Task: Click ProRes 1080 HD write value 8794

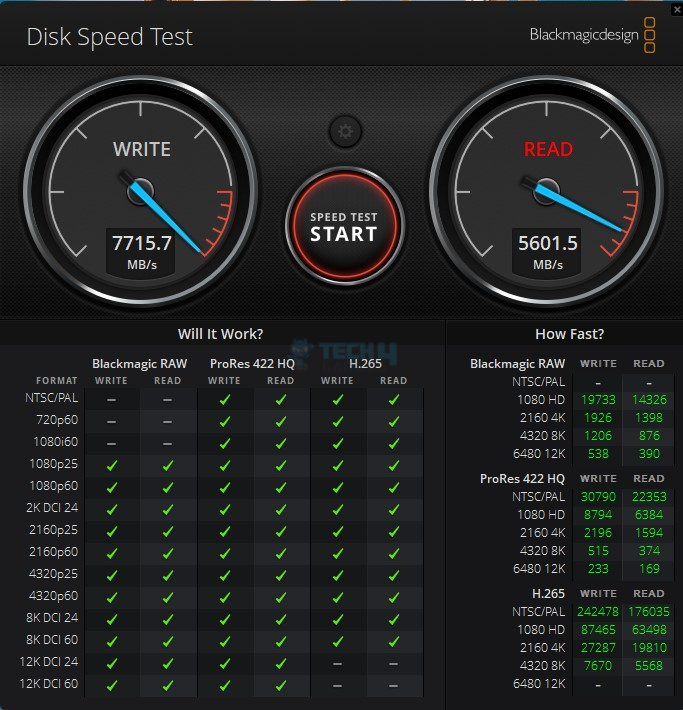Action: (598, 515)
